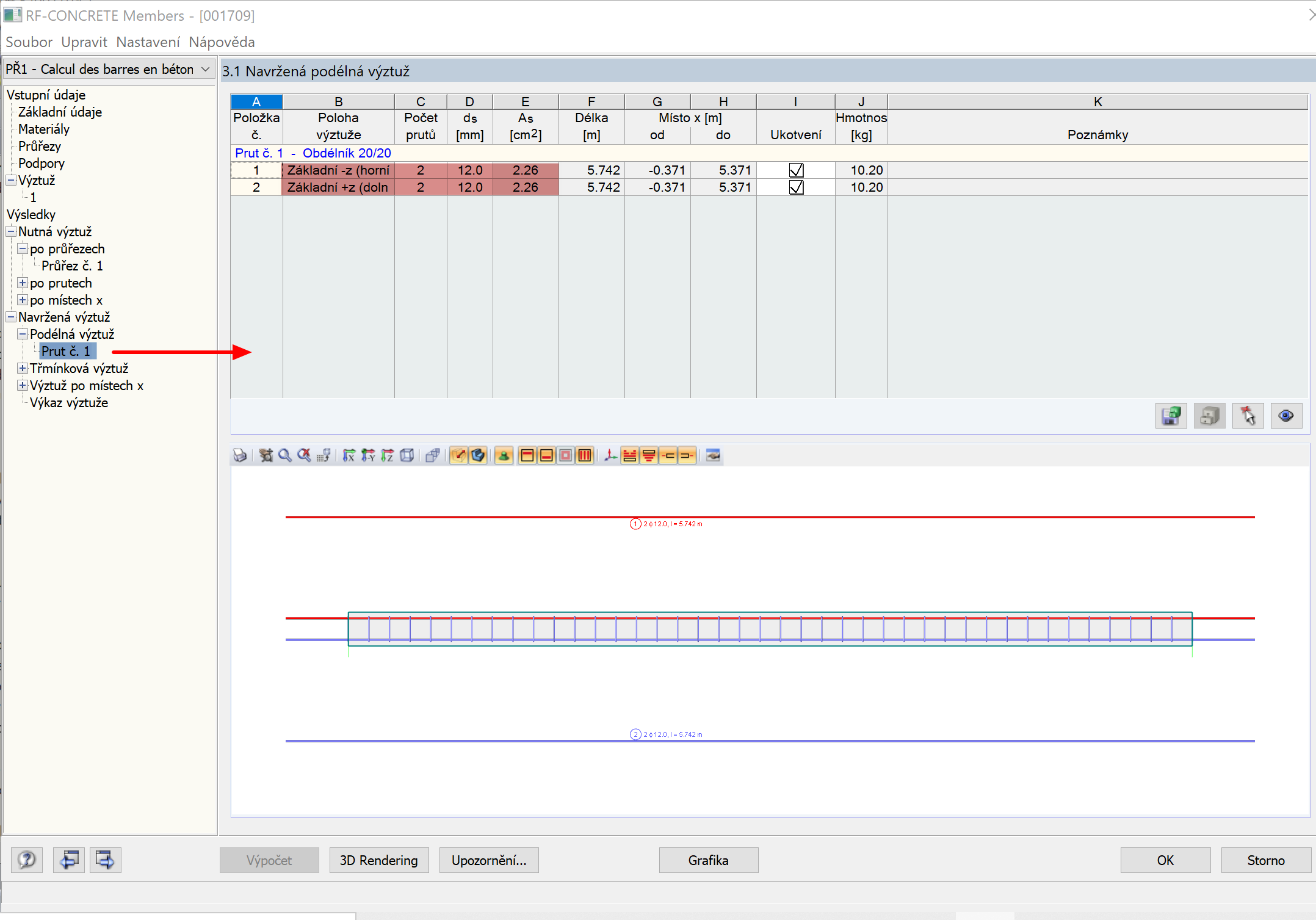This screenshot has height=920, width=1316.
Task: Click the magnifier zoom icon
Action: [284, 455]
